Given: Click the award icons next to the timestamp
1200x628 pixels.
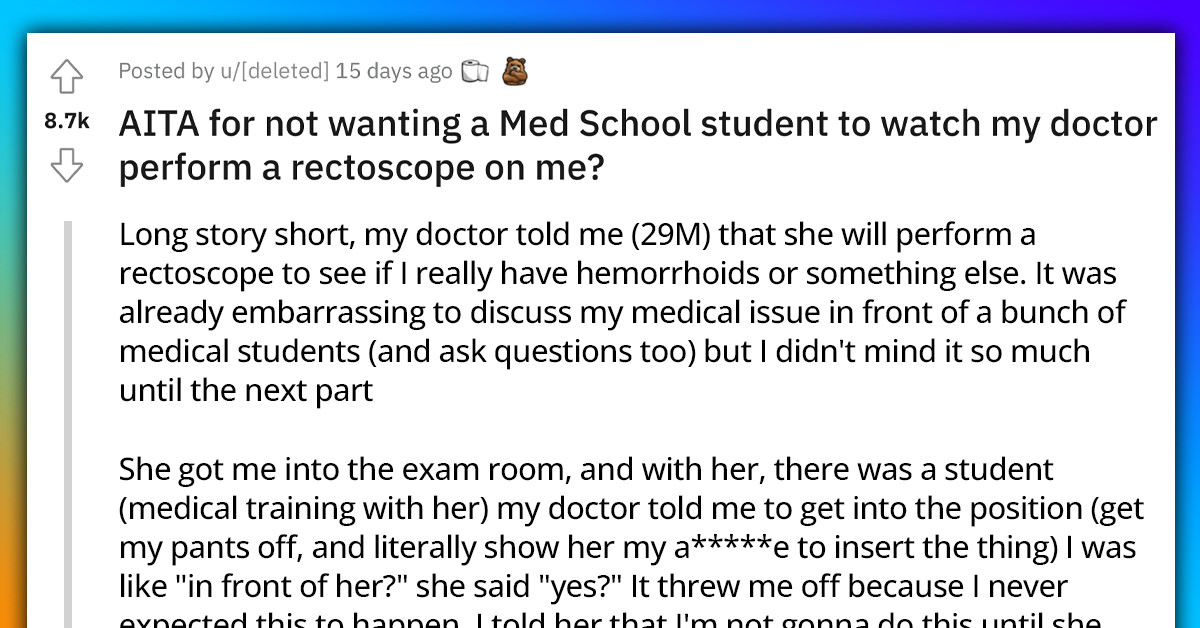Looking at the screenshot, I should (x=494, y=71).
